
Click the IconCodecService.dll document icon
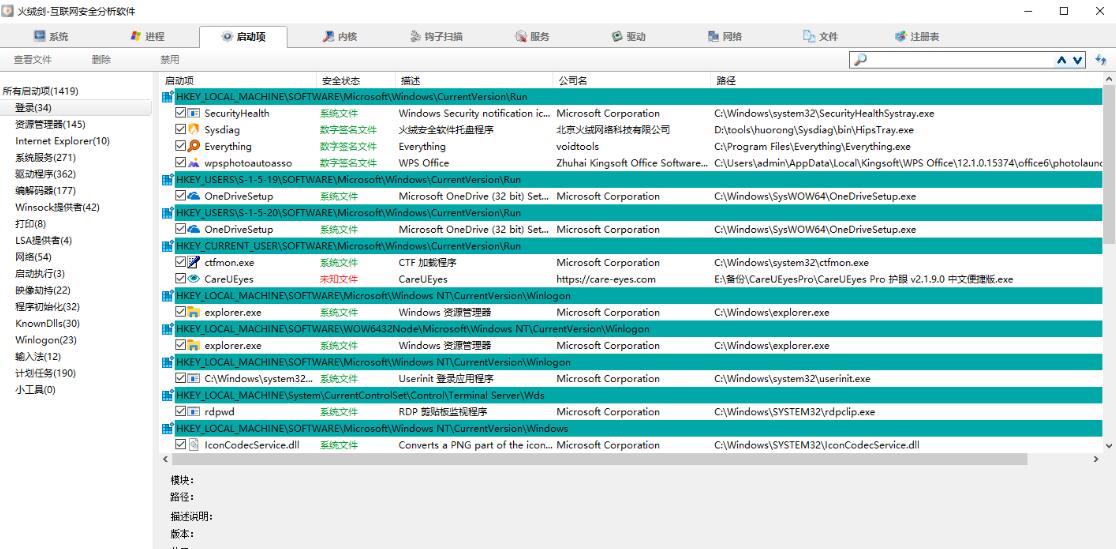(193, 445)
